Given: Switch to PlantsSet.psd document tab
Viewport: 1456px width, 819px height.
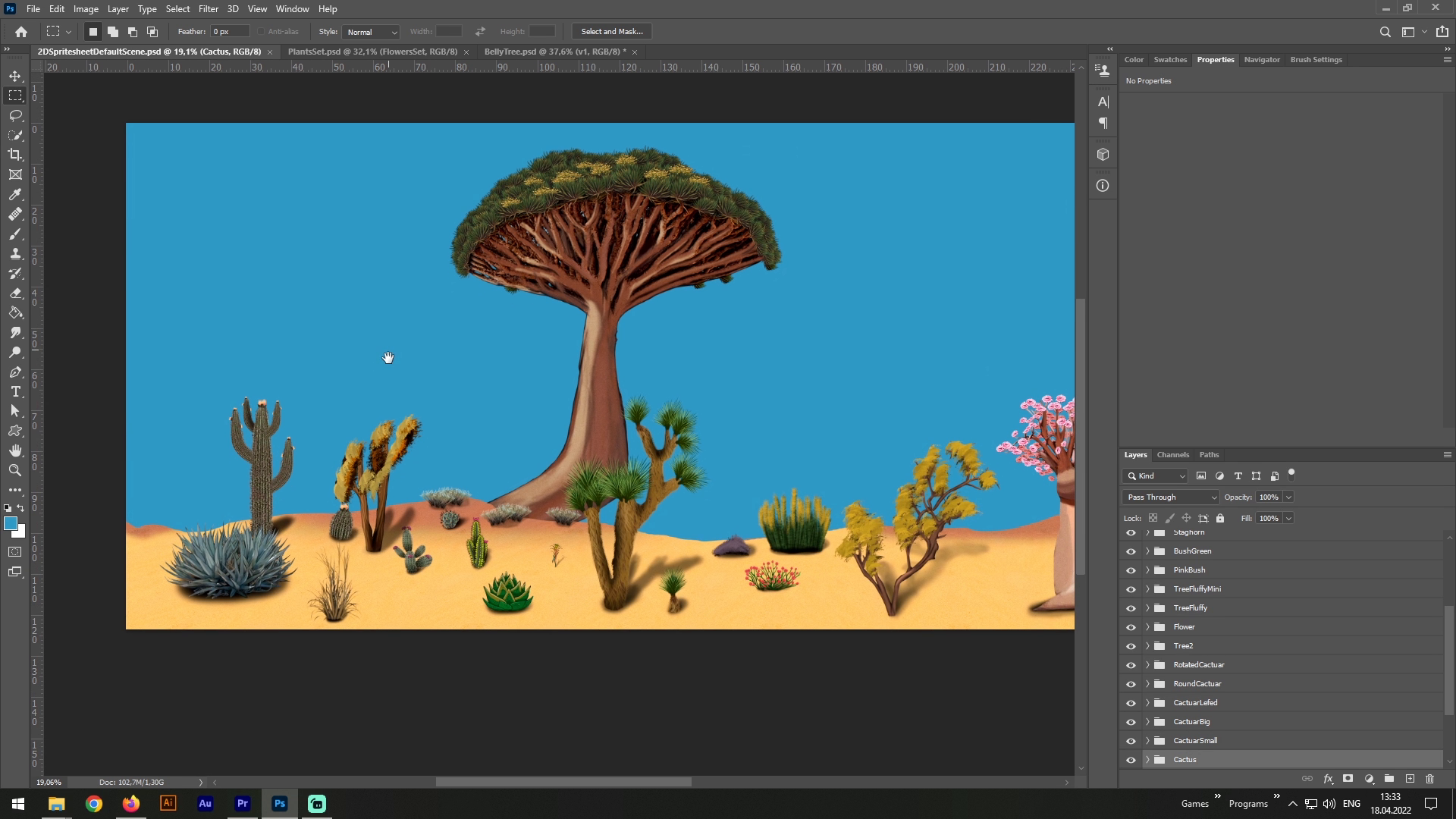Looking at the screenshot, I should [372, 52].
